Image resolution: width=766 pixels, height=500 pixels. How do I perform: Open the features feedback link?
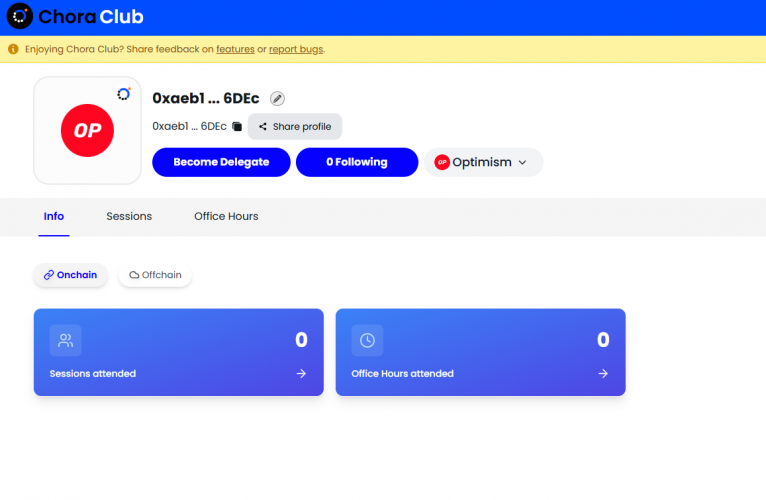(x=235, y=49)
